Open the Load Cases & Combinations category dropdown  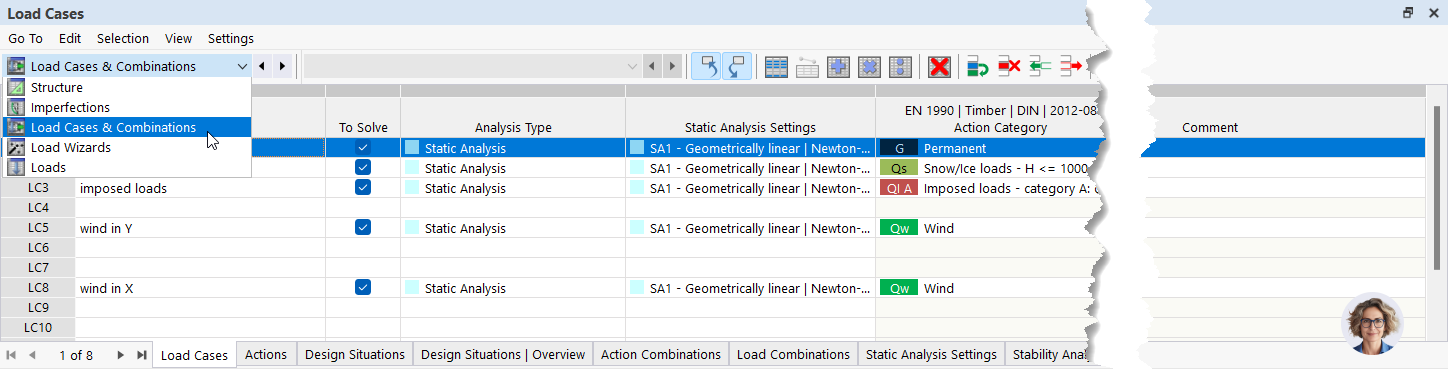click(x=127, y=67)
